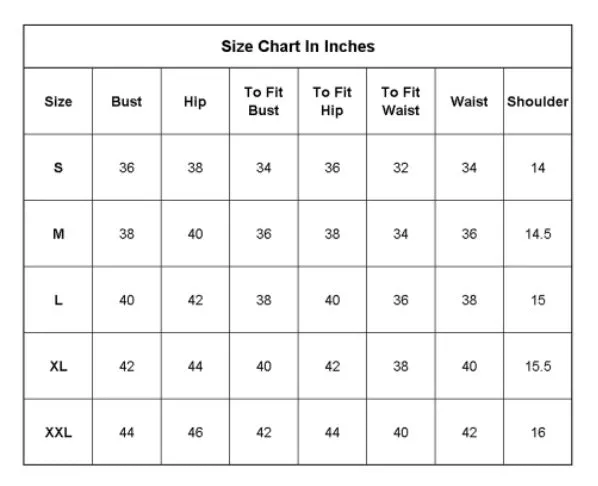Select the Bust column header

127,101
